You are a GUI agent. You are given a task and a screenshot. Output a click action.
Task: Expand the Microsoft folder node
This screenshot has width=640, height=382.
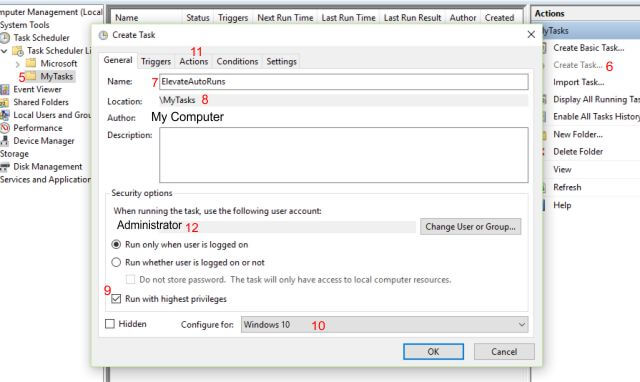pyautogui.click(x=18, y=64)
